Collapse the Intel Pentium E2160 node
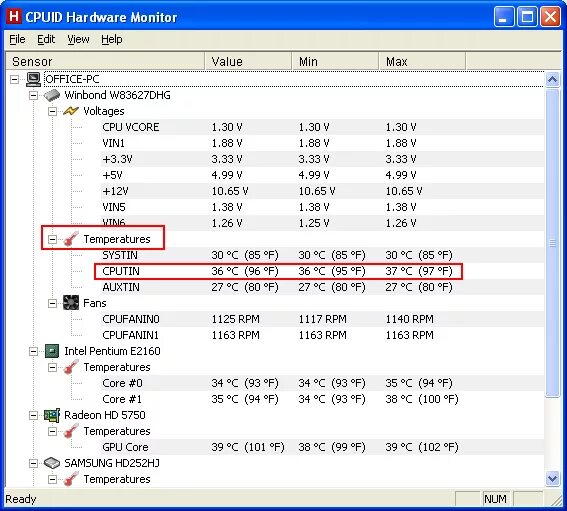567x511 pixels. [33, 352]
